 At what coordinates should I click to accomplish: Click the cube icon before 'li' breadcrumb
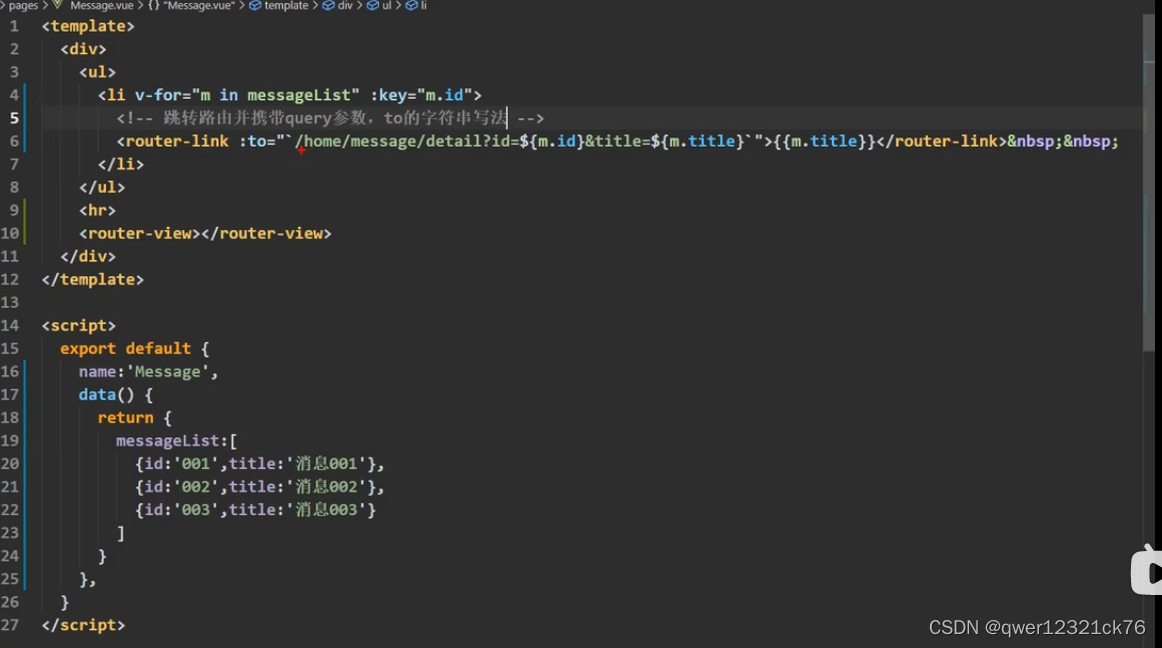tap(411, 5)
